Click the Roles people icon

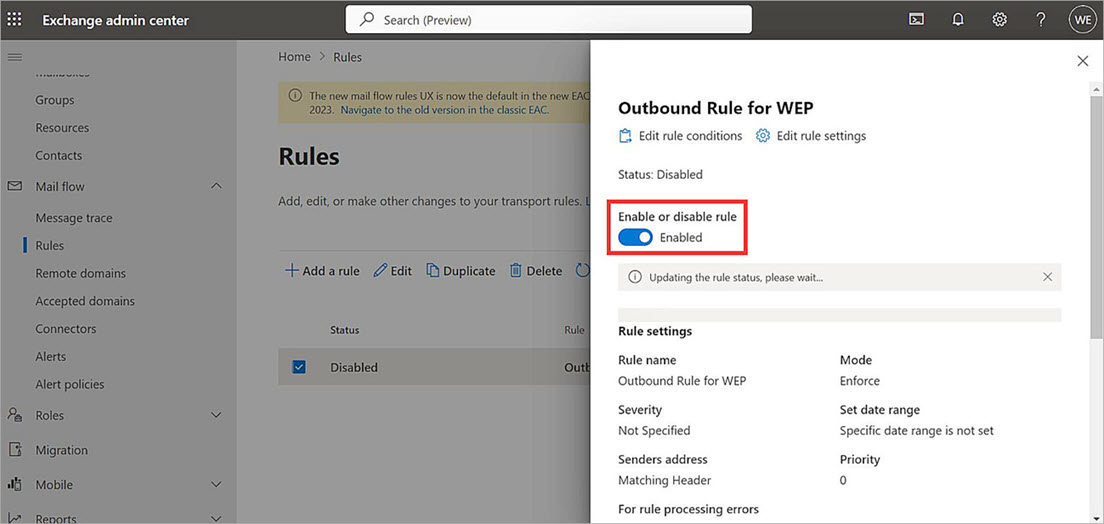click(14, 415)
